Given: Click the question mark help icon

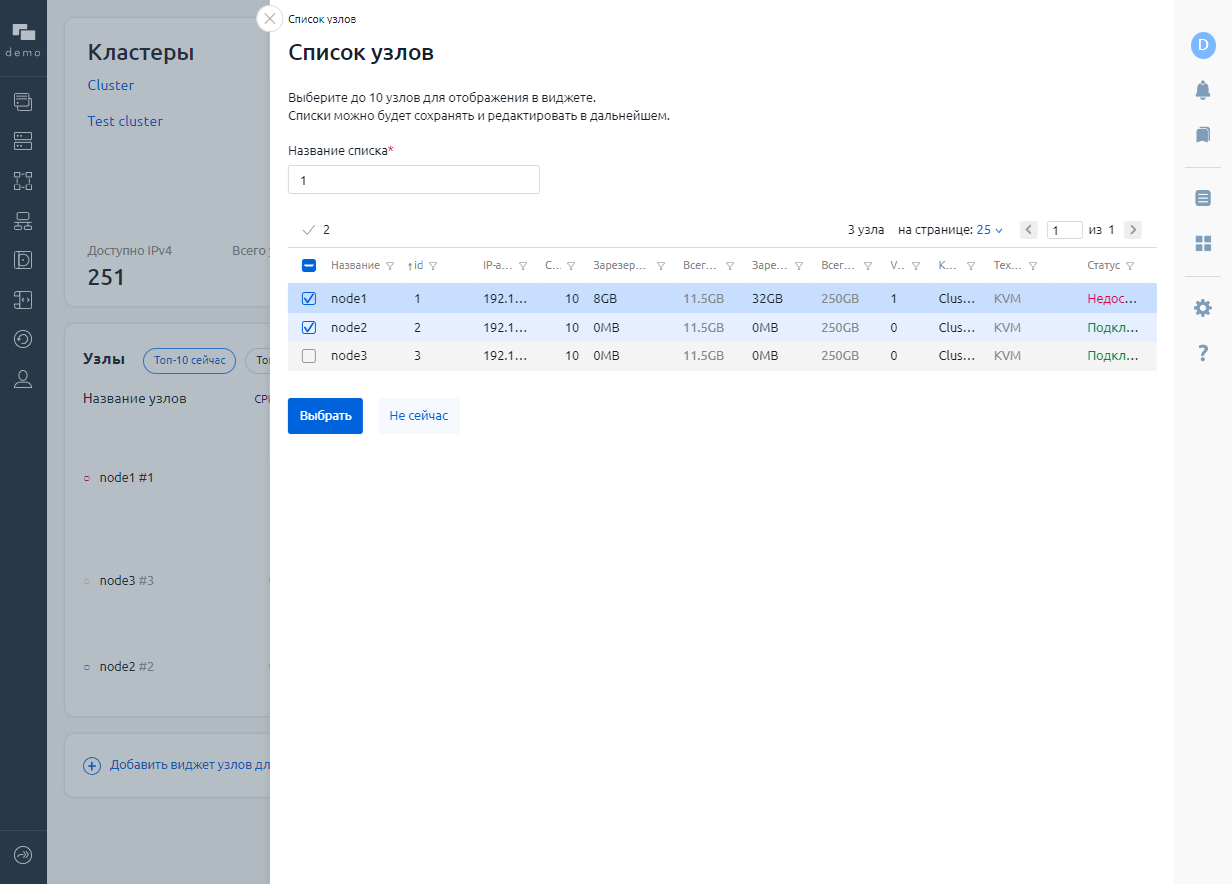Looking at the screenshot, I should 1203,353.
